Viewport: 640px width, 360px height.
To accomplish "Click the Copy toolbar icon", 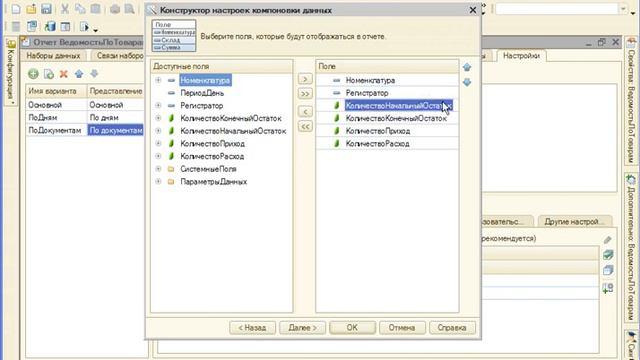I will (x=80, y=9).
